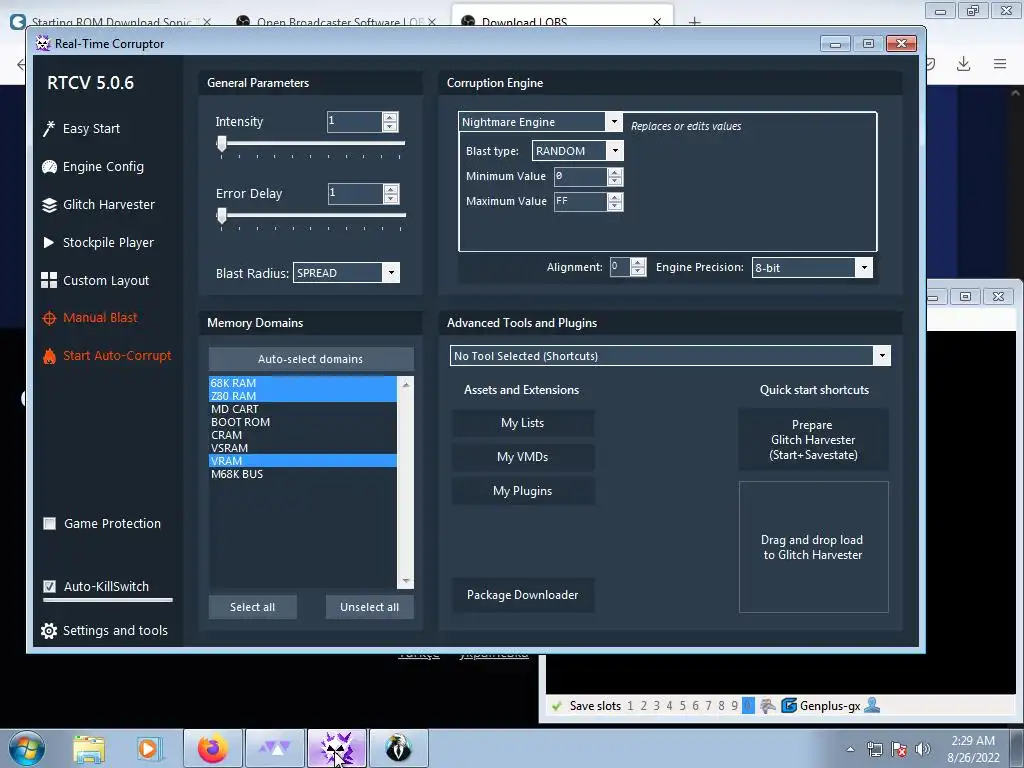Open the browser hamburger menu
1024x768 pixels.
tap(1000, 63)
